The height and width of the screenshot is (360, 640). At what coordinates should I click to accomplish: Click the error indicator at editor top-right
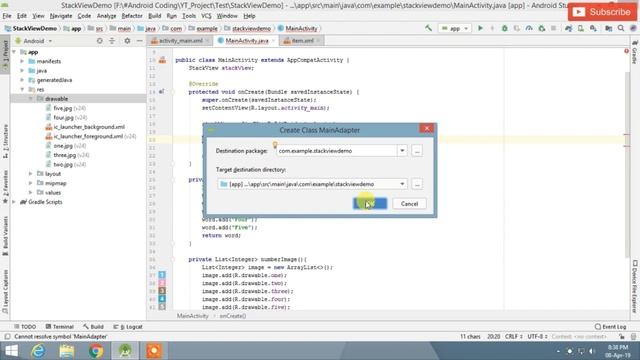[x=626, y=51]
